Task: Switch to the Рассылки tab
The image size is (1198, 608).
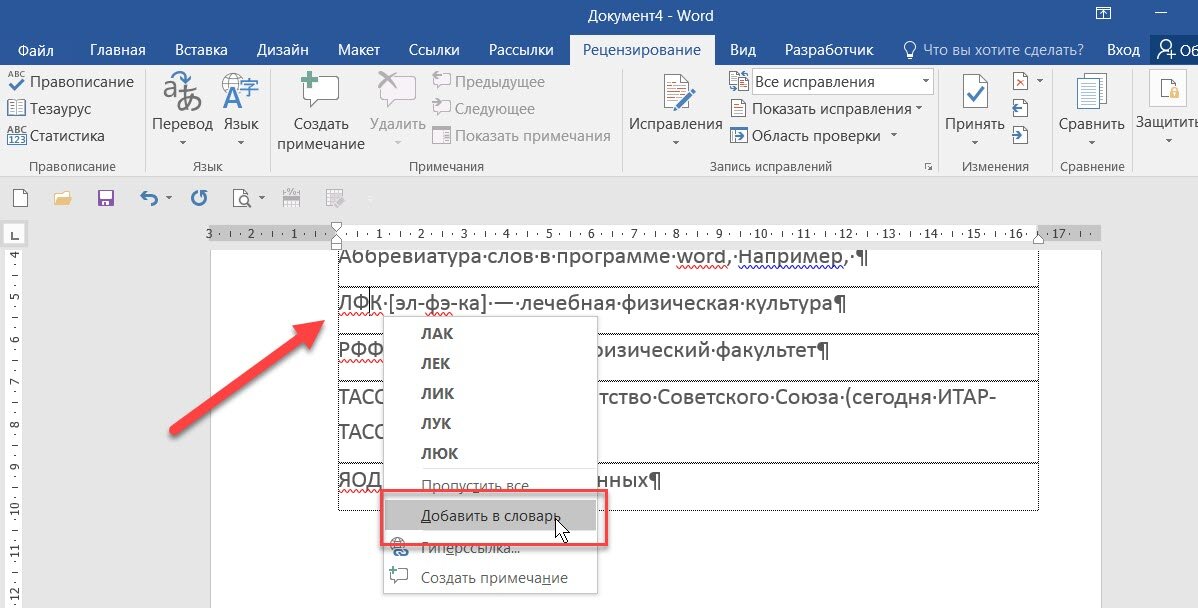Action: point(521,50)
